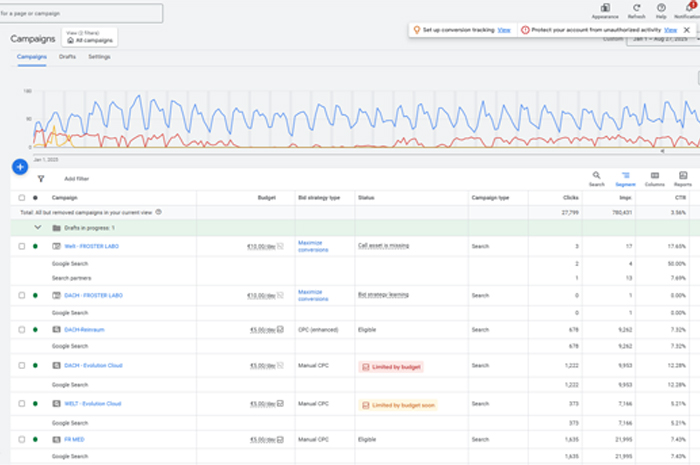This screenshot has width=700, height=465.
Task: Expand the Drafts in progress row
Action: (38, 227)
